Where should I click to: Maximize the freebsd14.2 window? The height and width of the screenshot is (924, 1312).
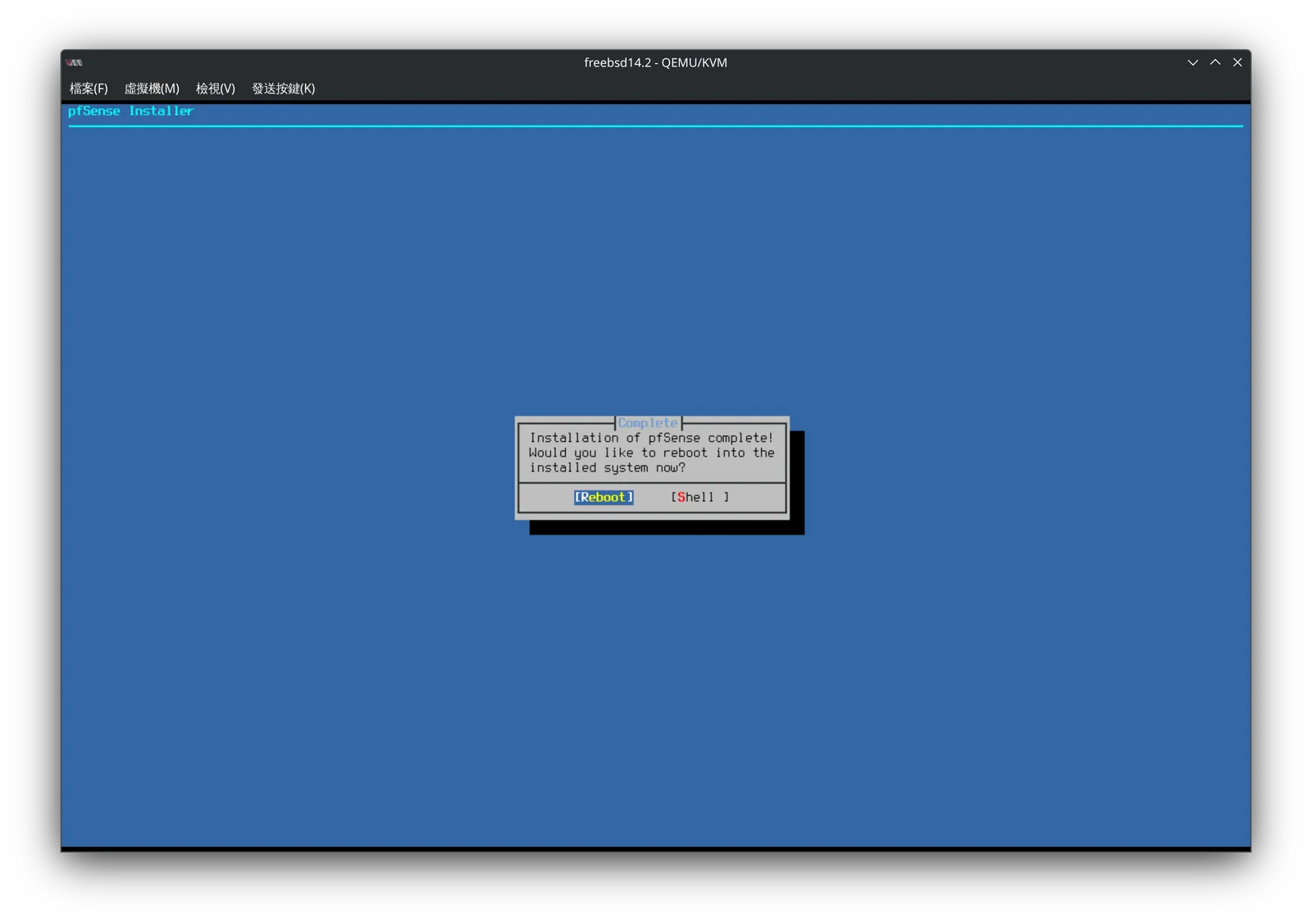[1215, 62]
